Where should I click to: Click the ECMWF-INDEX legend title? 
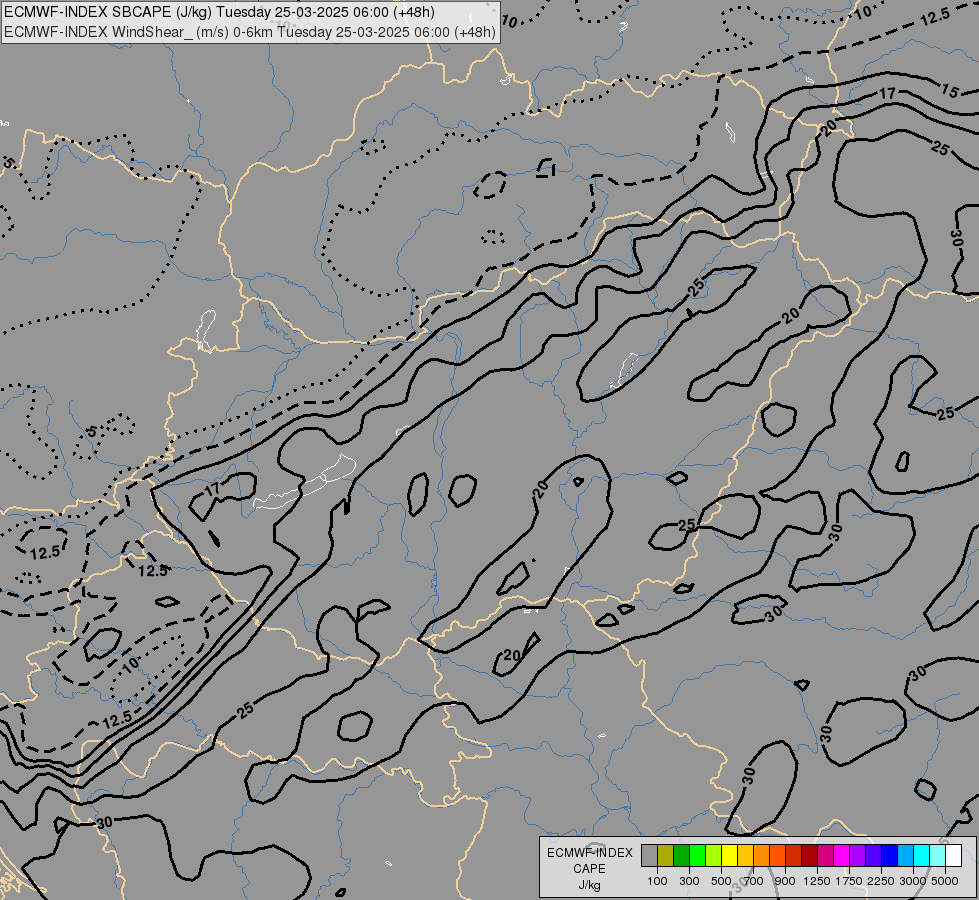point(590,853)
